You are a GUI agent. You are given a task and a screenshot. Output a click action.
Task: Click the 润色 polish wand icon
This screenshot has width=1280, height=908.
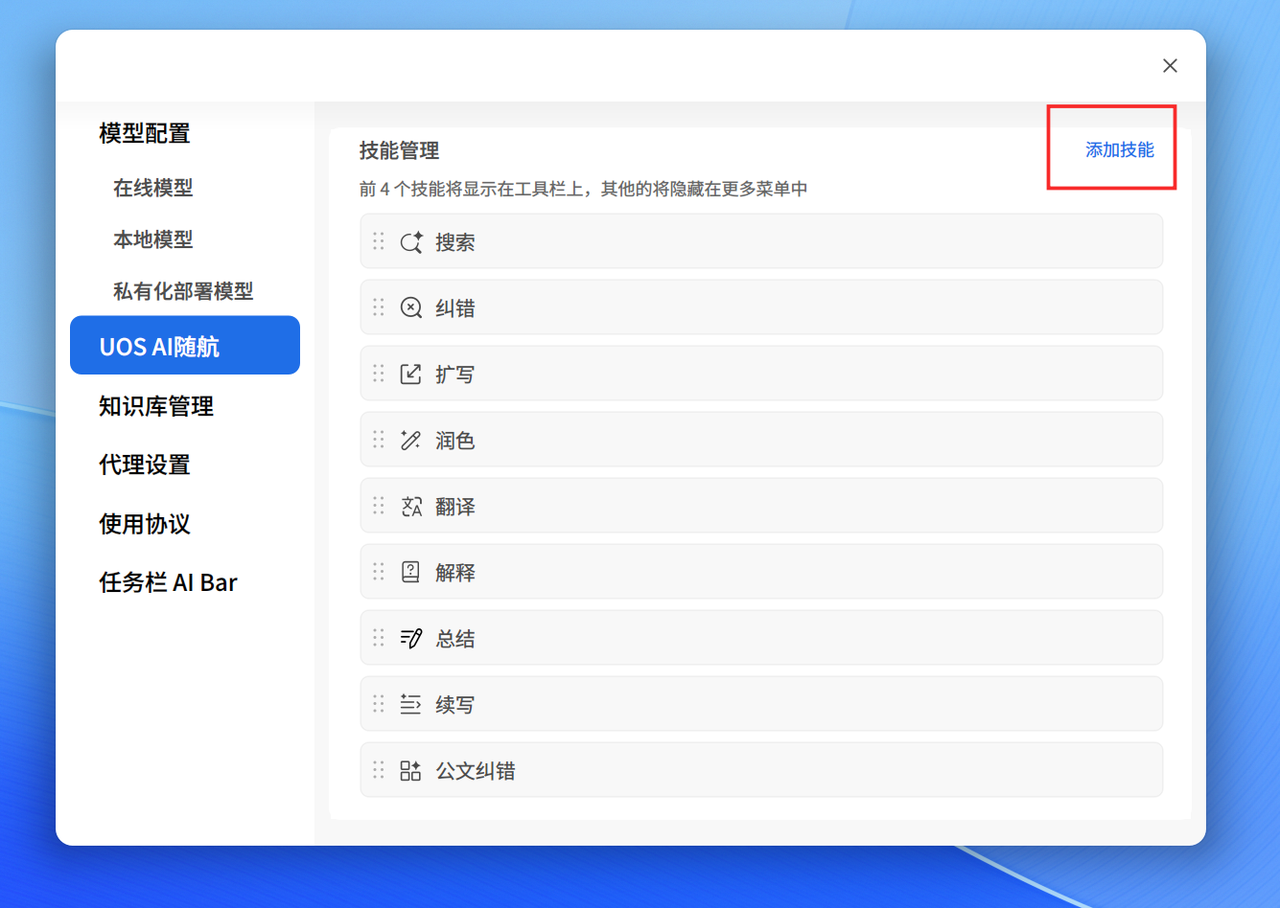point(411,440)
